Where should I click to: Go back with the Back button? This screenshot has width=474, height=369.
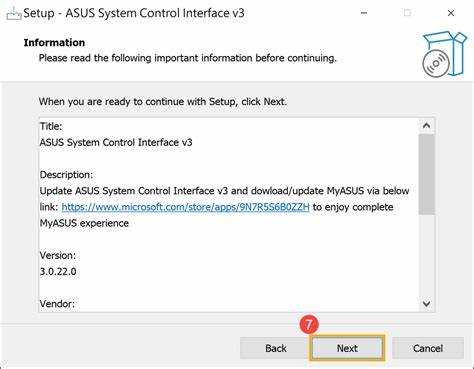276,348
